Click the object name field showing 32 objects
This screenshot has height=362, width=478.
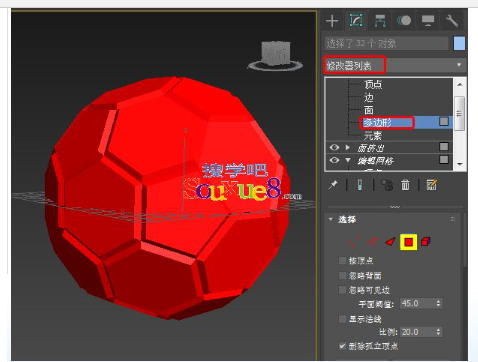[386, 43]
